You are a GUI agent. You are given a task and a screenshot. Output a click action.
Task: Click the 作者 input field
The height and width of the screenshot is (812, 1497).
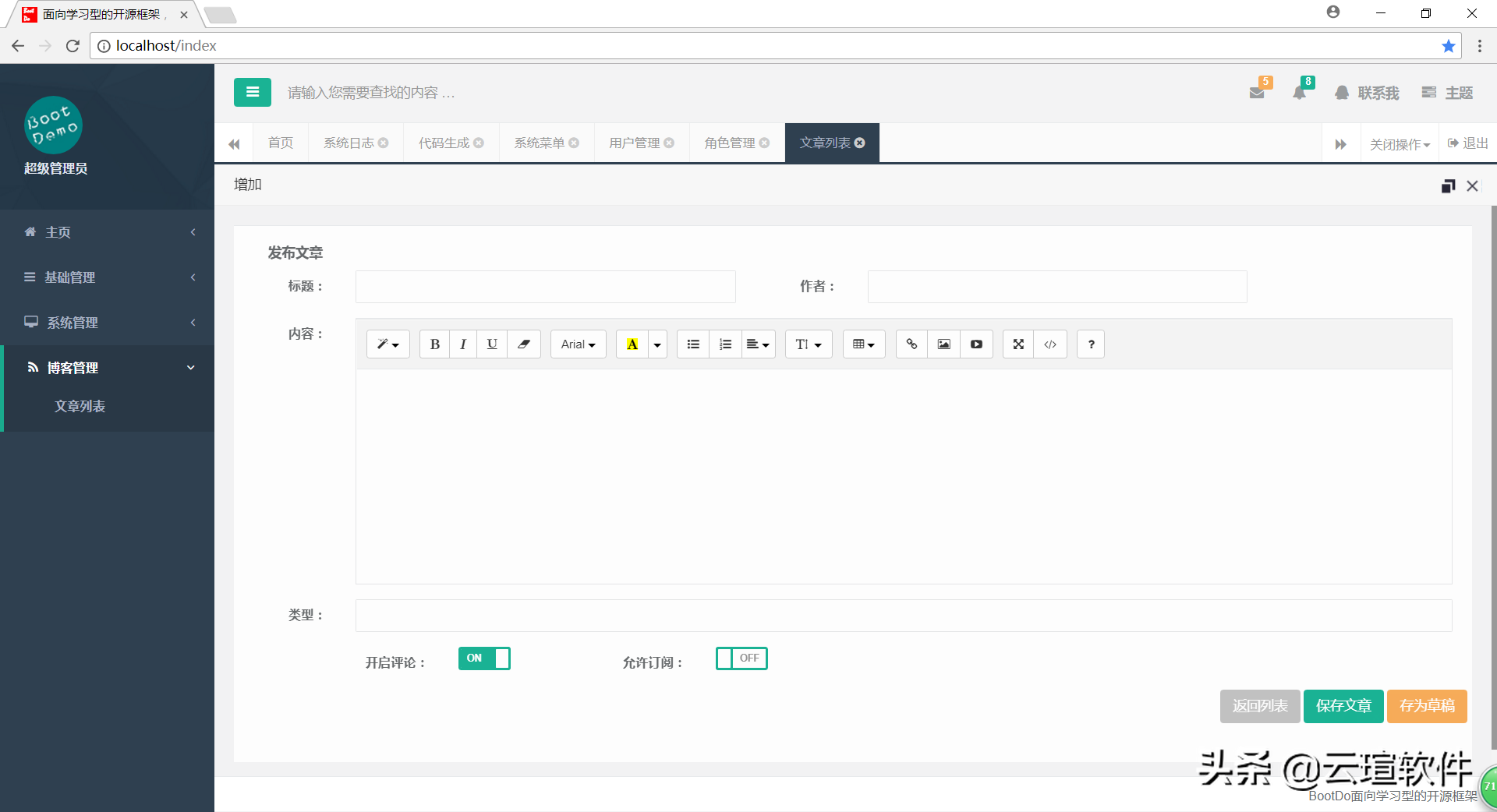tap(1057, 287)
